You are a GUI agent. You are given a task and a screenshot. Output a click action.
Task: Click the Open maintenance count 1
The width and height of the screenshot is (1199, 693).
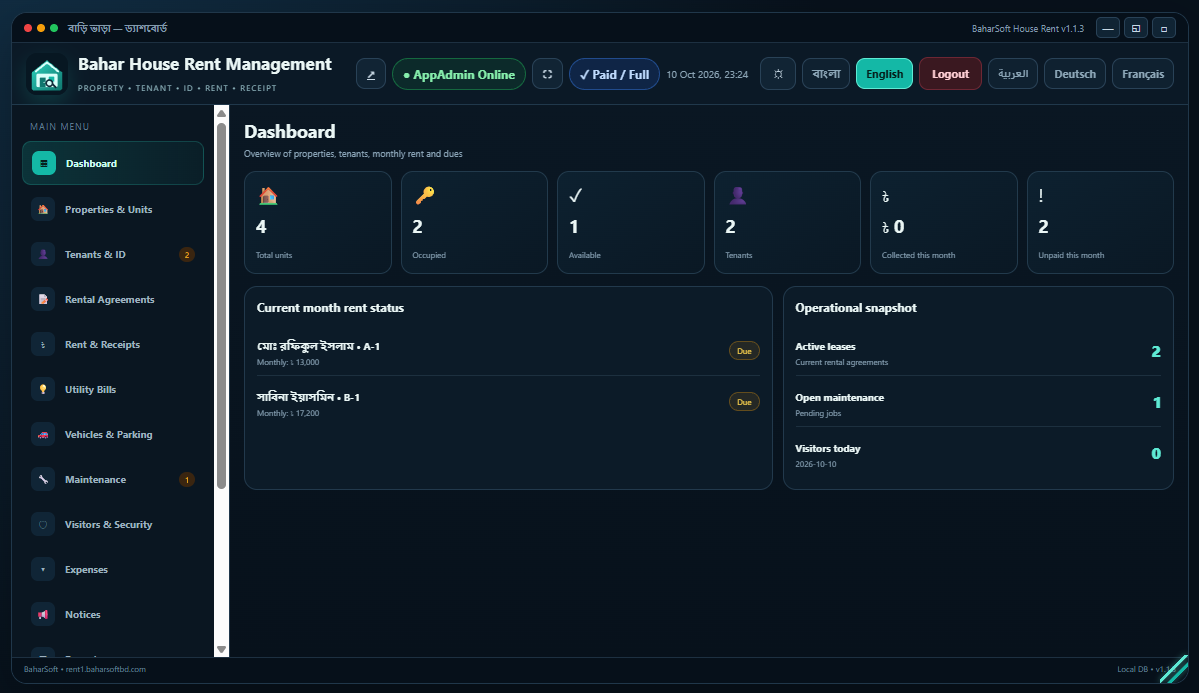pos(1157,402)
